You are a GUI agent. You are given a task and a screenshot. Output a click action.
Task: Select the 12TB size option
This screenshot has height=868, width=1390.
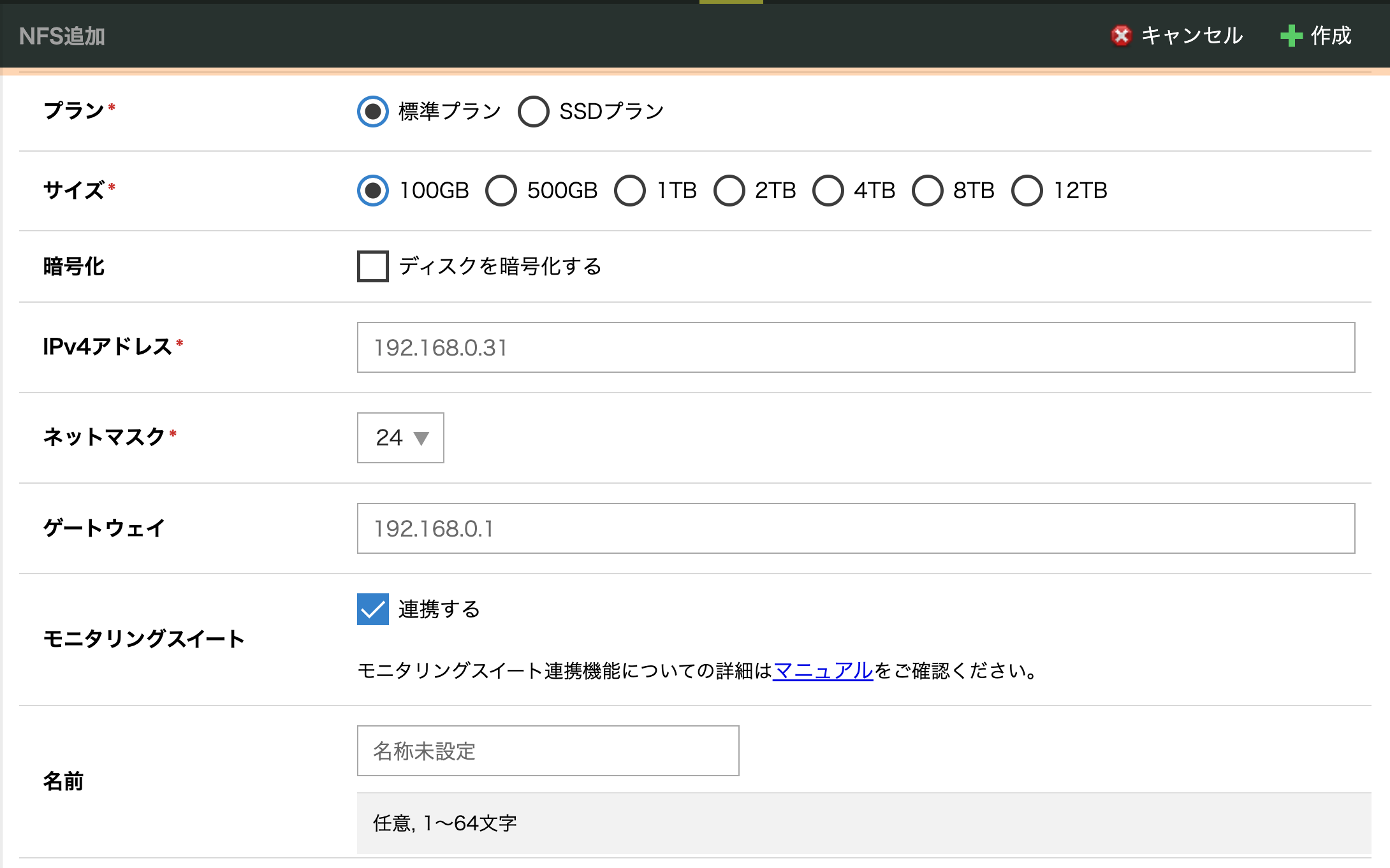(x=1027, y=191)
